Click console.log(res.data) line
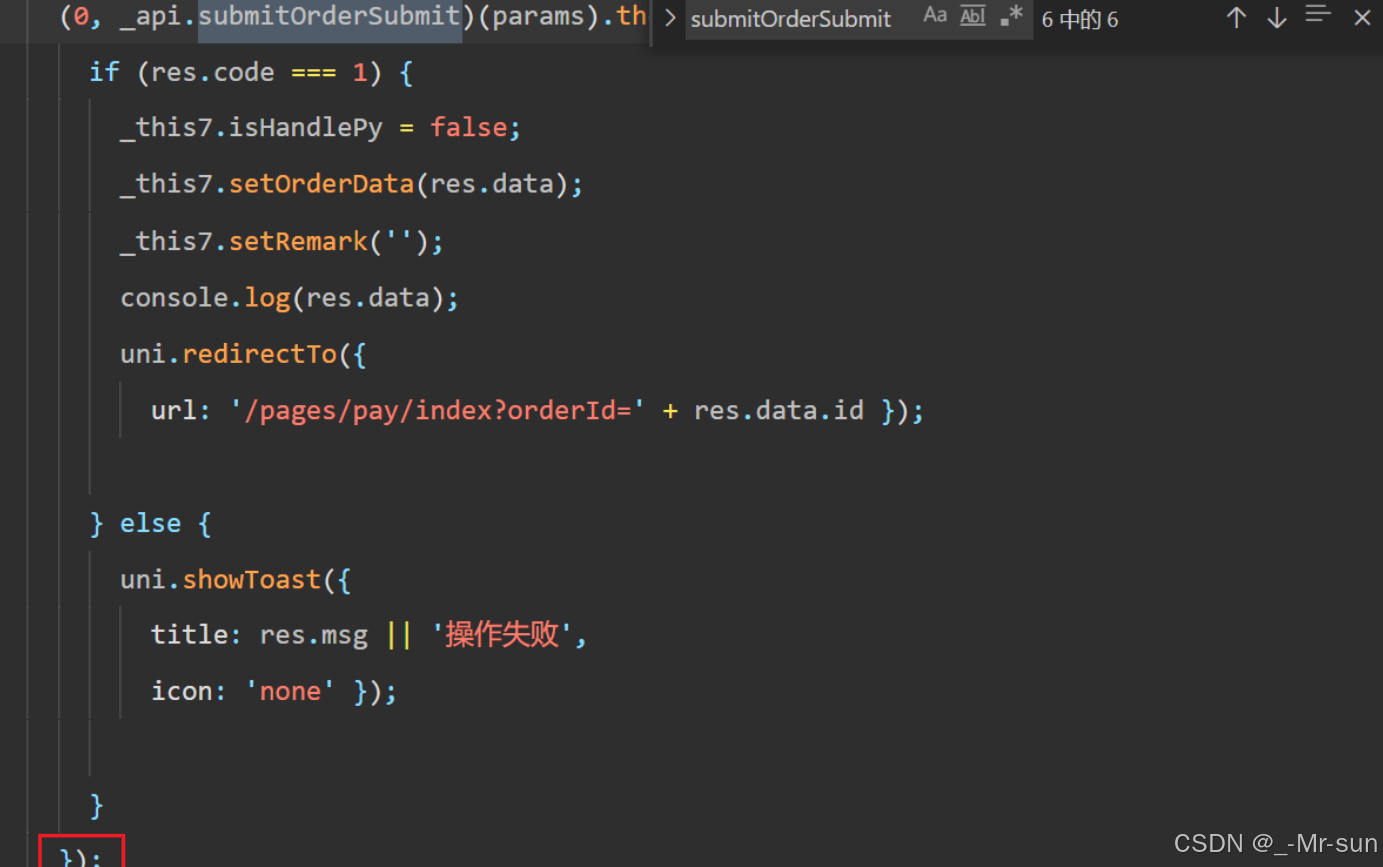1383x867 pixels. tap(290, 297)
